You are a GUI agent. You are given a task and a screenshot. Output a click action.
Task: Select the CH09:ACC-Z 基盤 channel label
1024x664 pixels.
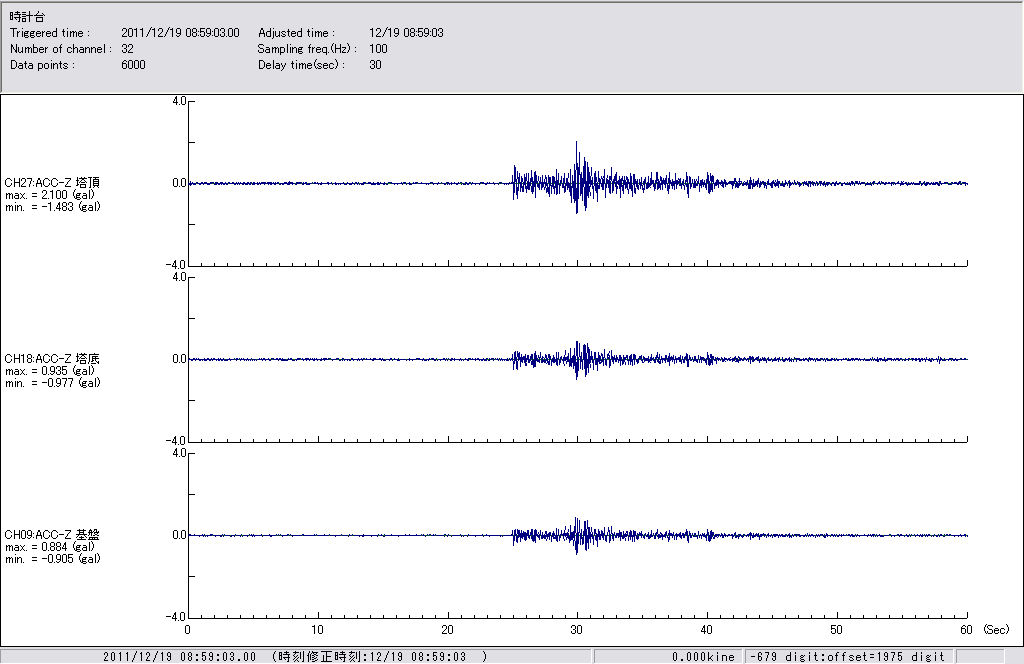click(x=52, y=535)
